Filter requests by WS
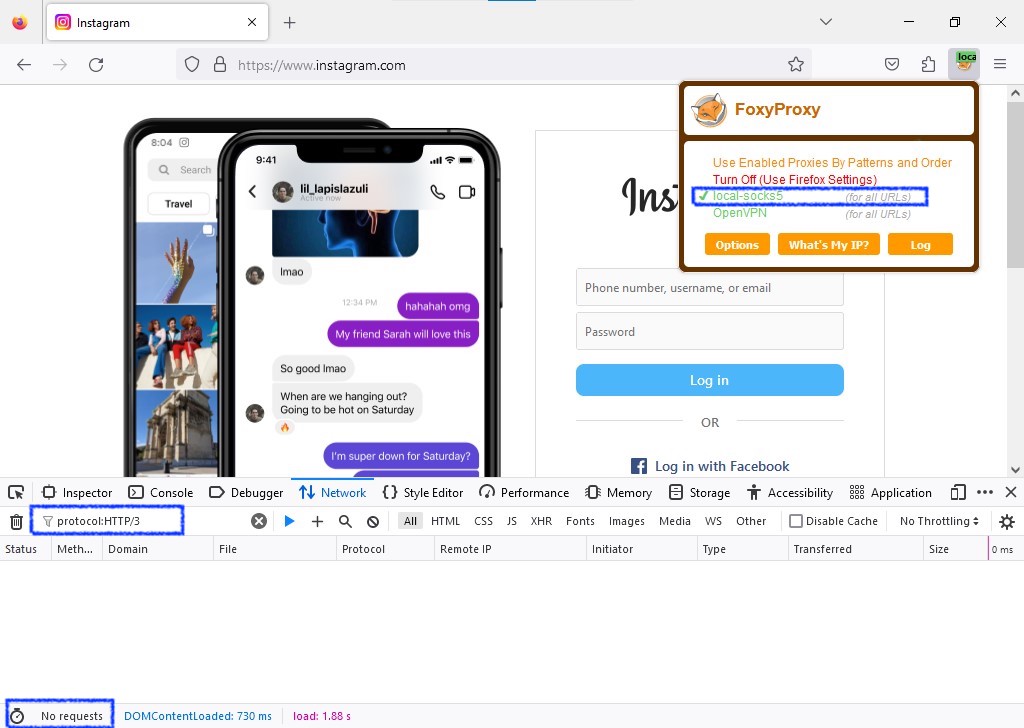Viewport: 1024px width, 728px height. point(713,521)
